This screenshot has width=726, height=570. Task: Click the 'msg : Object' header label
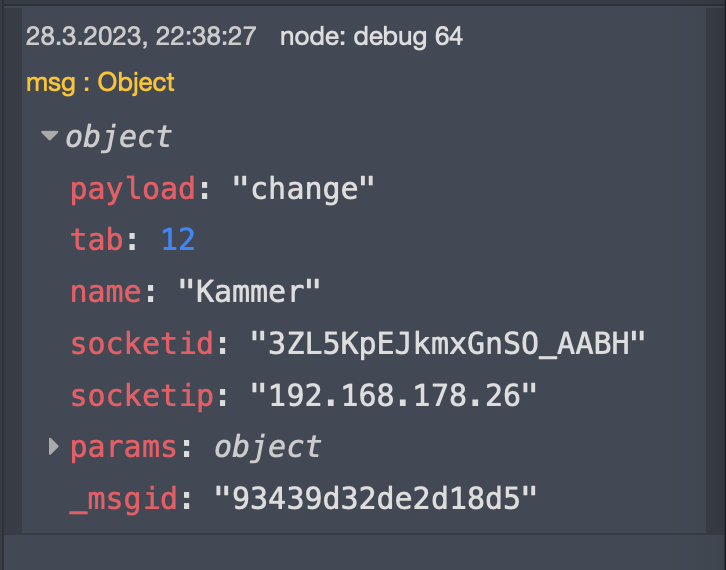coord(100,82)
